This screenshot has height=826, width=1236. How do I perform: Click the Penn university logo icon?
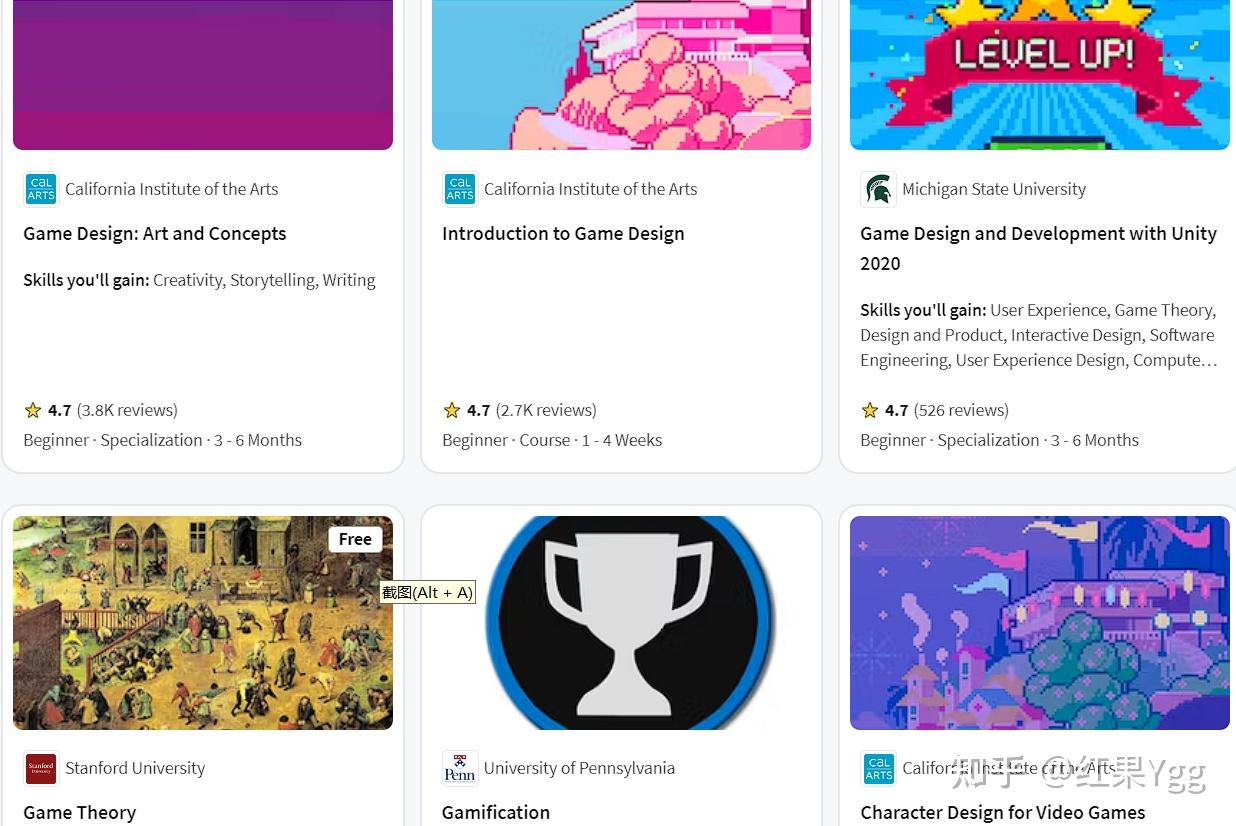460,768
